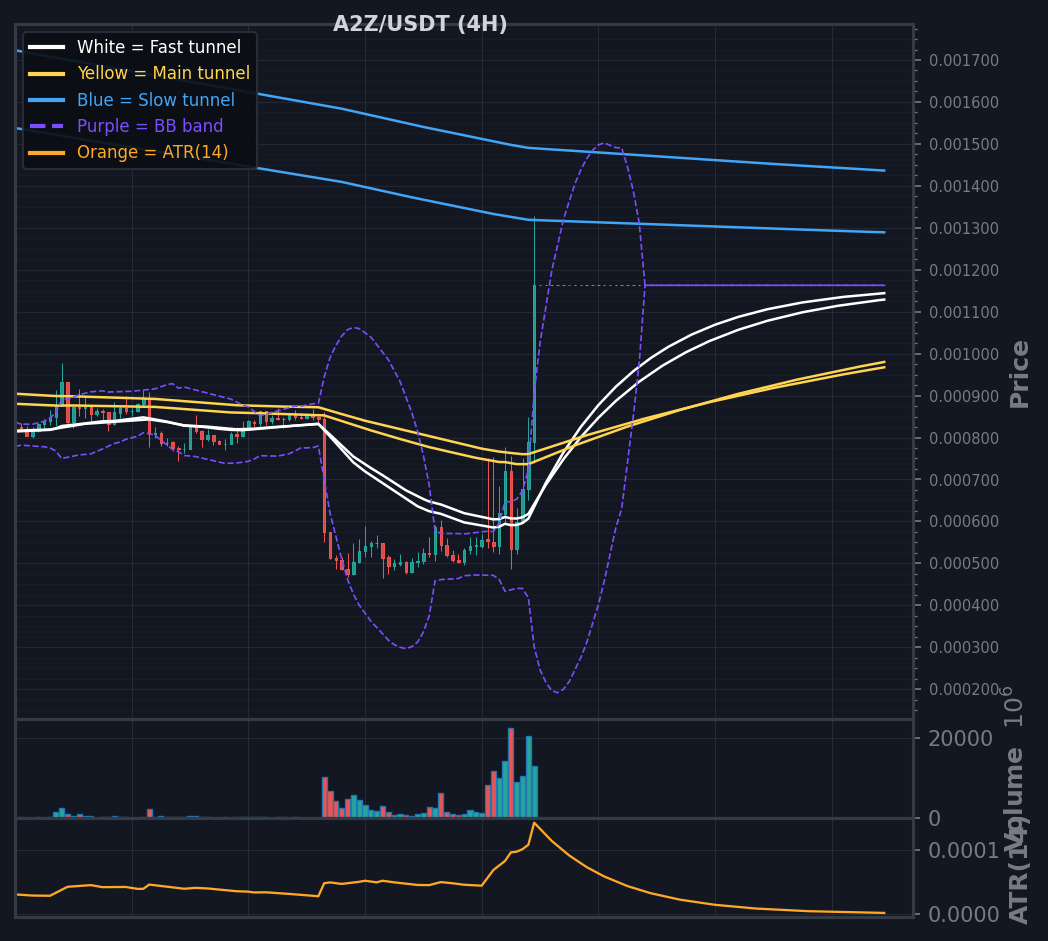The width and height of the screenshot is (1048, 941).
Task: Click the 20000 volume axis label
Action: pos(961,738)
